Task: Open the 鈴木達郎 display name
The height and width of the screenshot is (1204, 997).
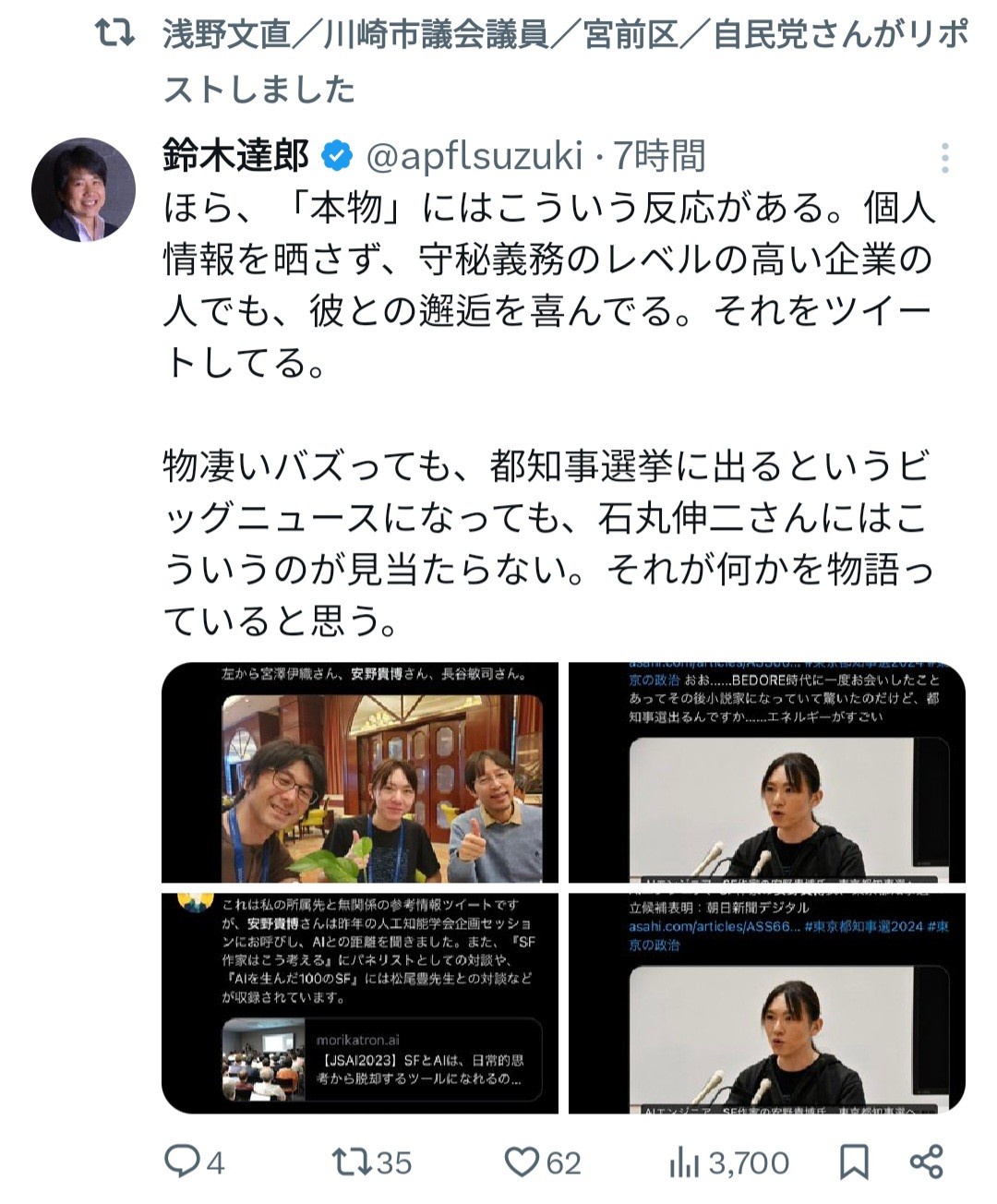Action: (x=236, y=155)
